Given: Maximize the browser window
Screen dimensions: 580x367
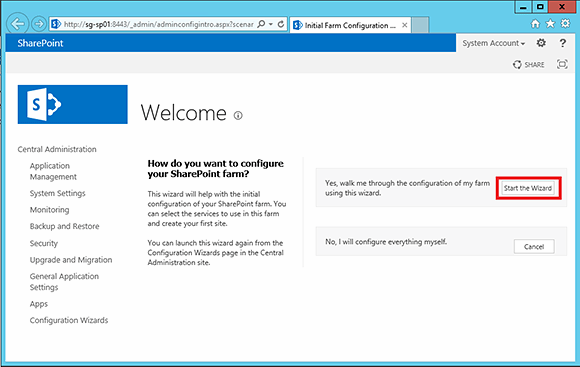Looking at the screenshot, I should (x=540, y=7).
